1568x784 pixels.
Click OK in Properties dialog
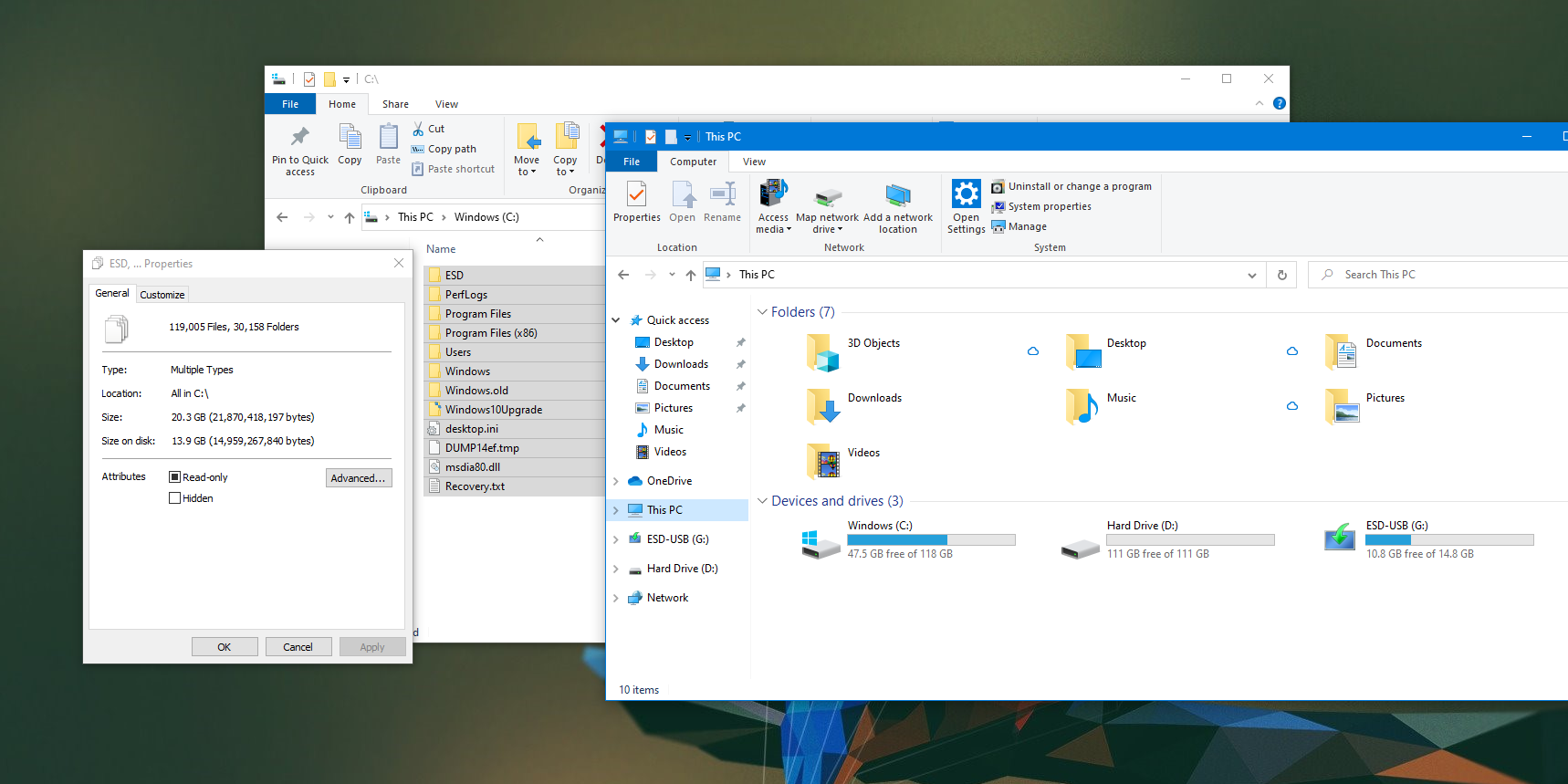tap(225, 647)
